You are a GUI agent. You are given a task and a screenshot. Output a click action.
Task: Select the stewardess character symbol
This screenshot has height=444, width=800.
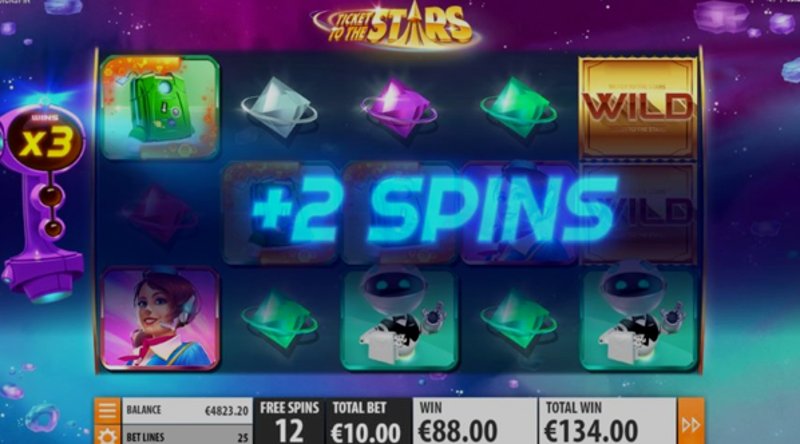click(x=160, y=319)
